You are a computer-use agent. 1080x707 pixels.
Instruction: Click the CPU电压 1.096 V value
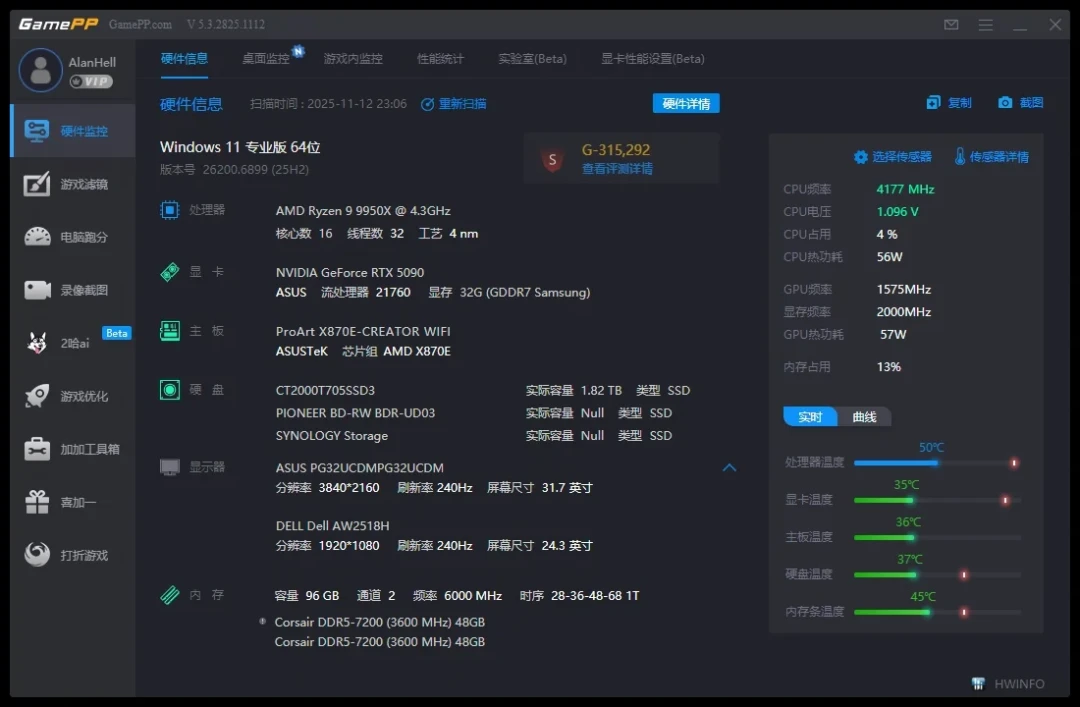pyautogui.click(x=897, y=212)
